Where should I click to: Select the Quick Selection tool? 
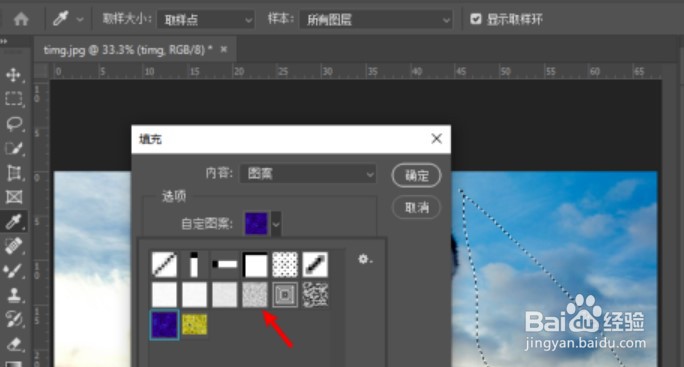14,148
